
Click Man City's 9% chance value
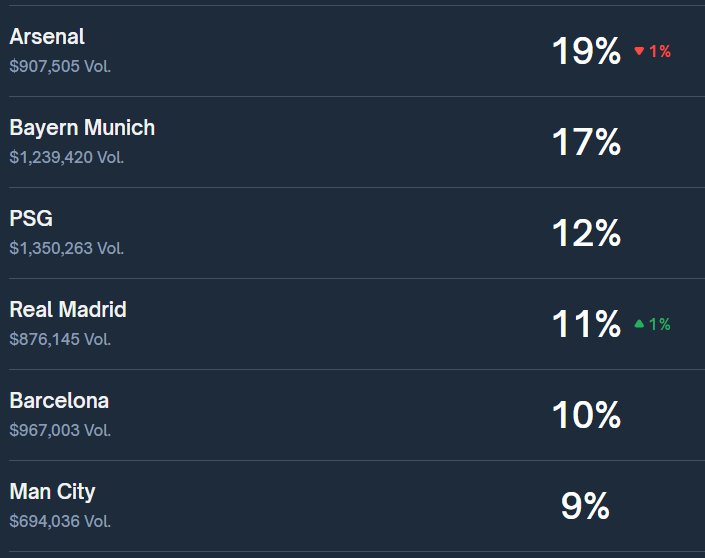[585, 506]
